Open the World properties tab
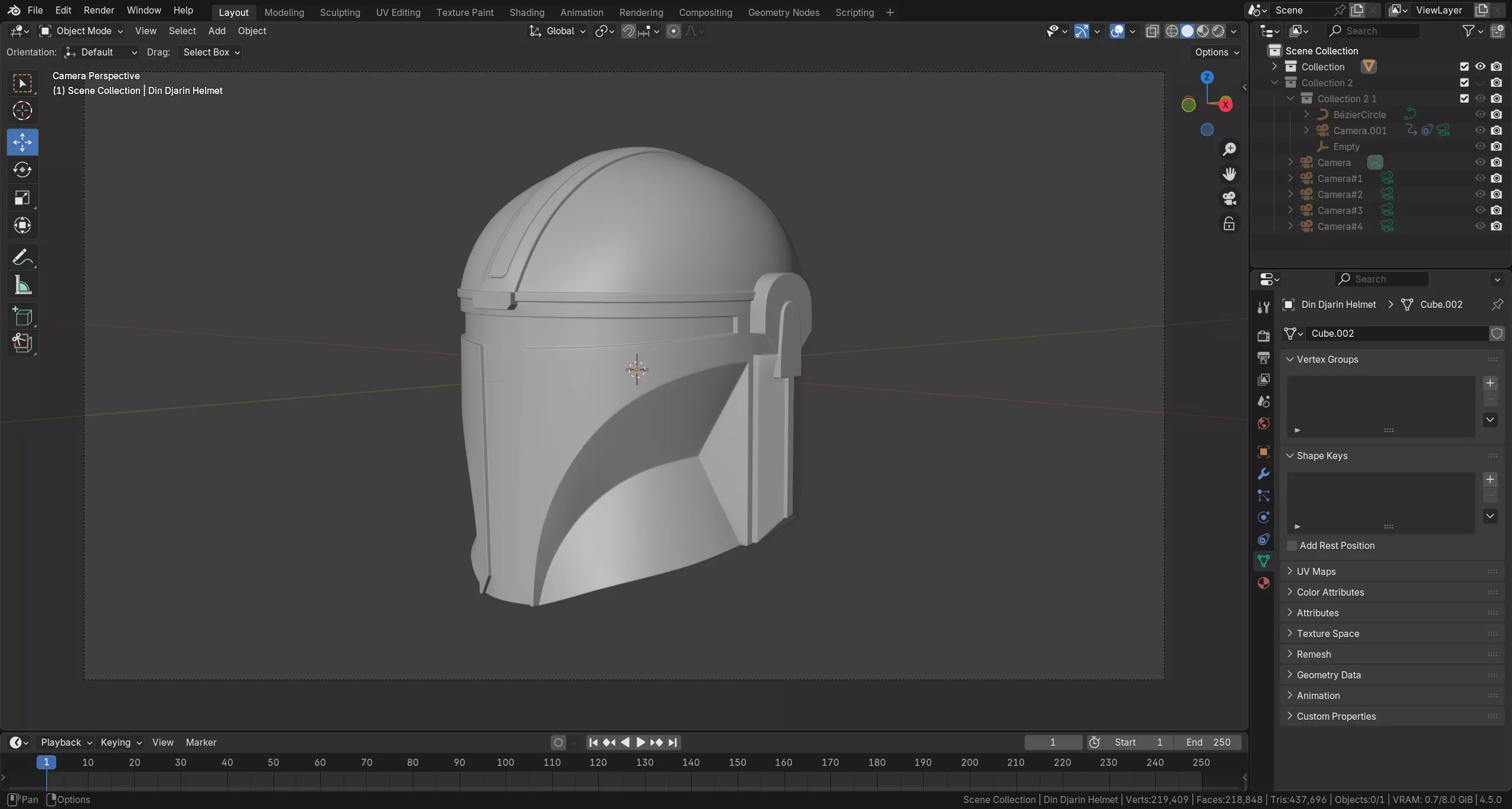1512x809 pixels. pos(1263,423)
